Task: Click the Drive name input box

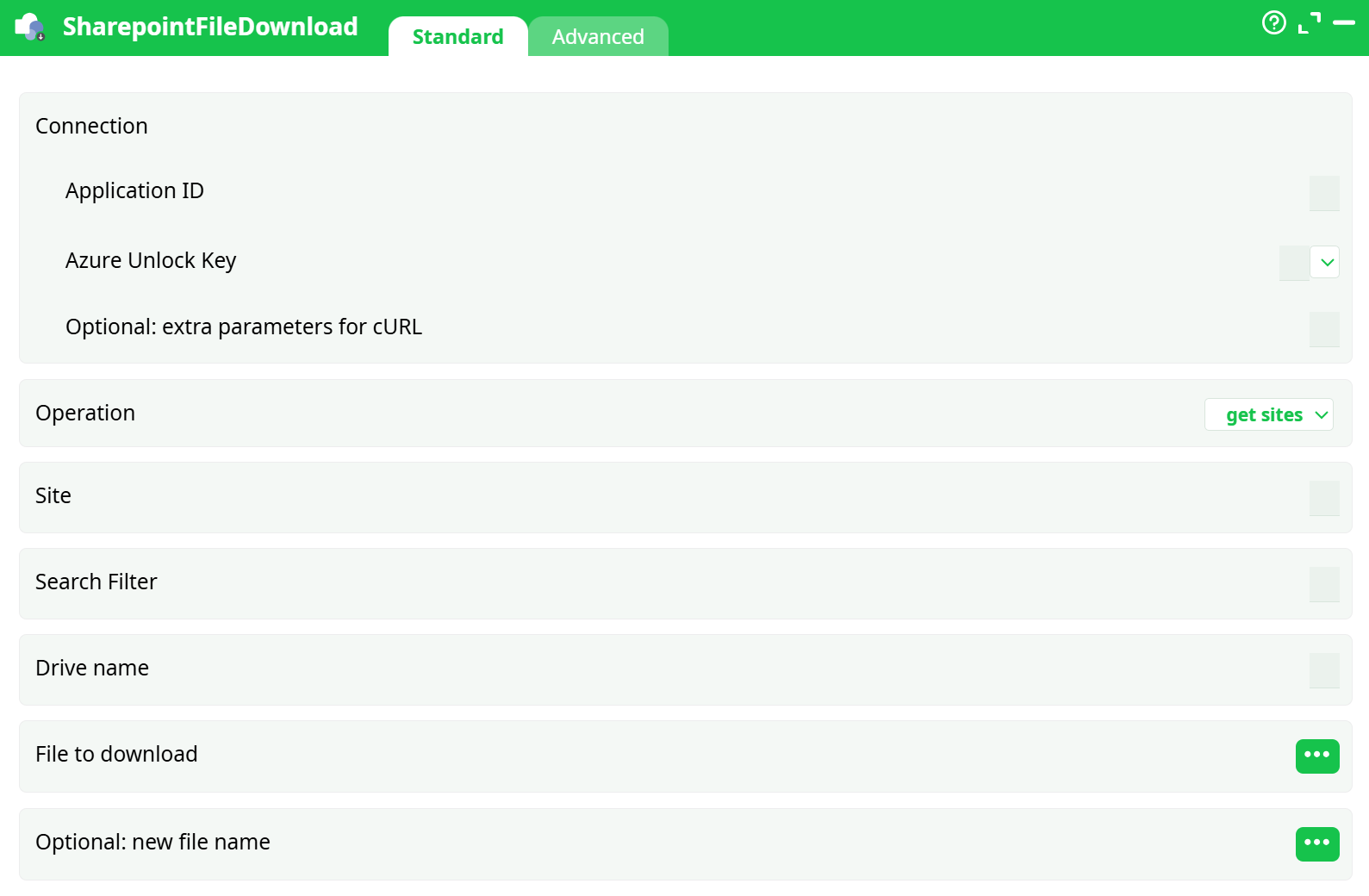Action: [1323, 670]
